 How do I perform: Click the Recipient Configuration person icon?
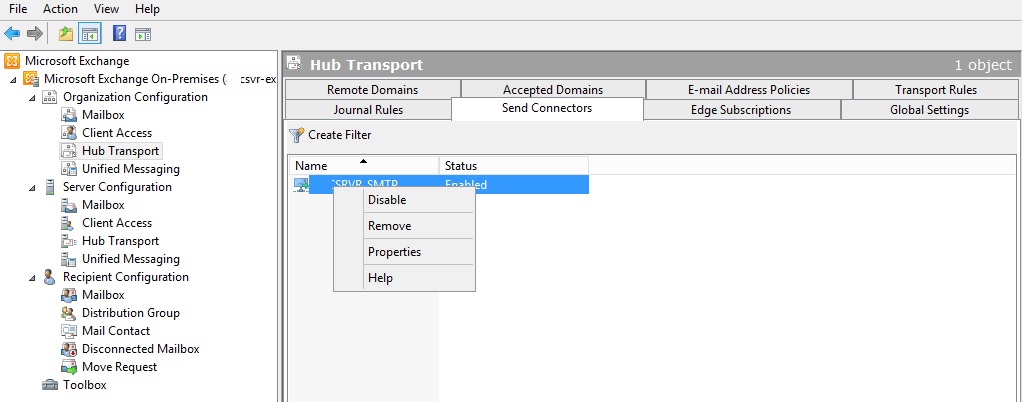pyautogui.click(x=50, y=277)
